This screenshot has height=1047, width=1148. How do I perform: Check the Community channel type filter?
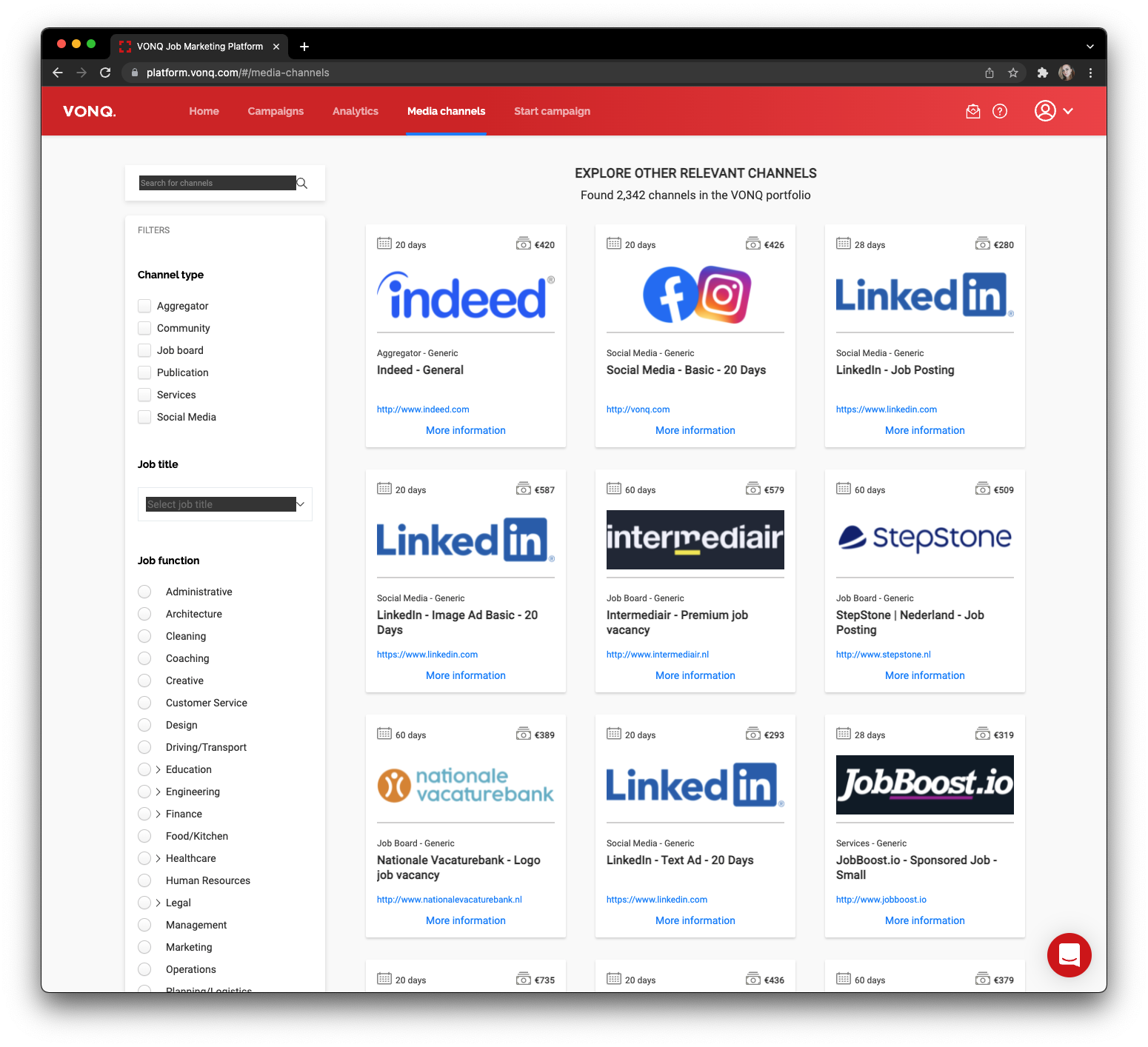tap(144, 328)
